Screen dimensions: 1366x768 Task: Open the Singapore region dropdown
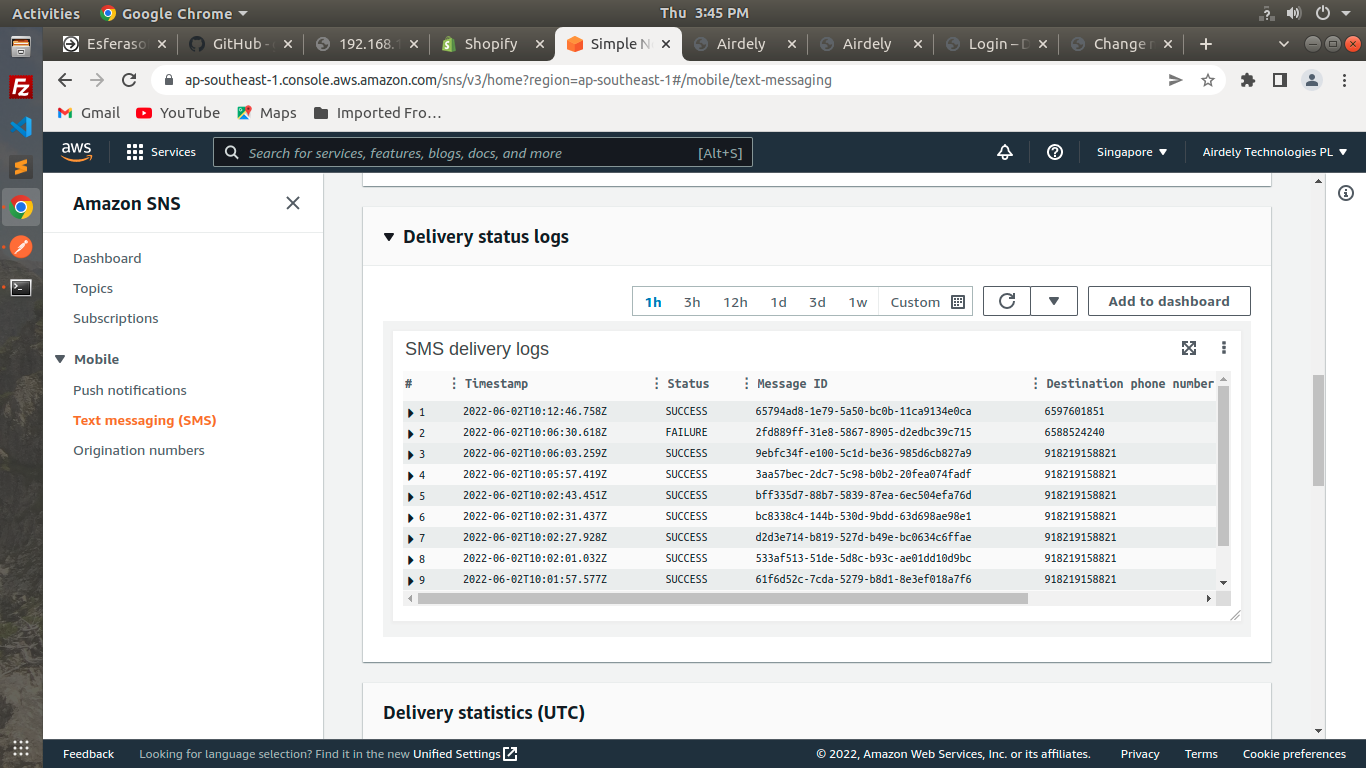tap(1131, 152)
